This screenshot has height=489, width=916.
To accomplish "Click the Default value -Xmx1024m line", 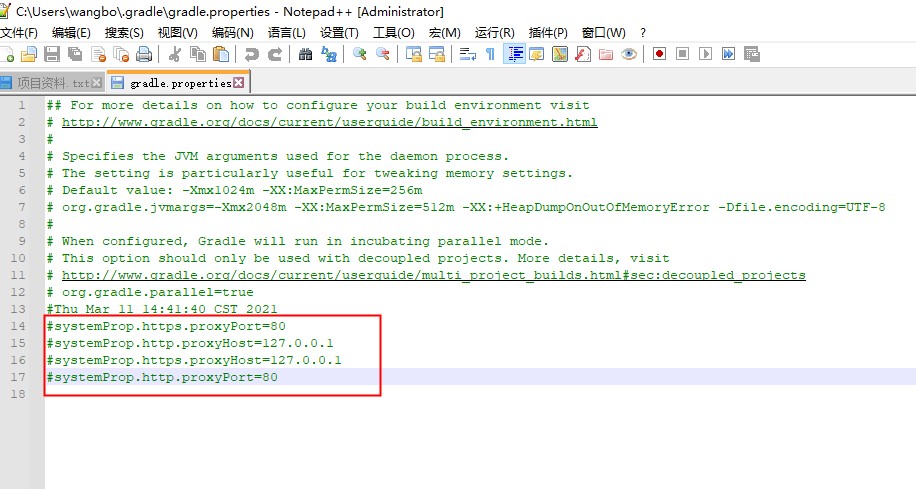I will pyautogui.click(x=234, y=190).
